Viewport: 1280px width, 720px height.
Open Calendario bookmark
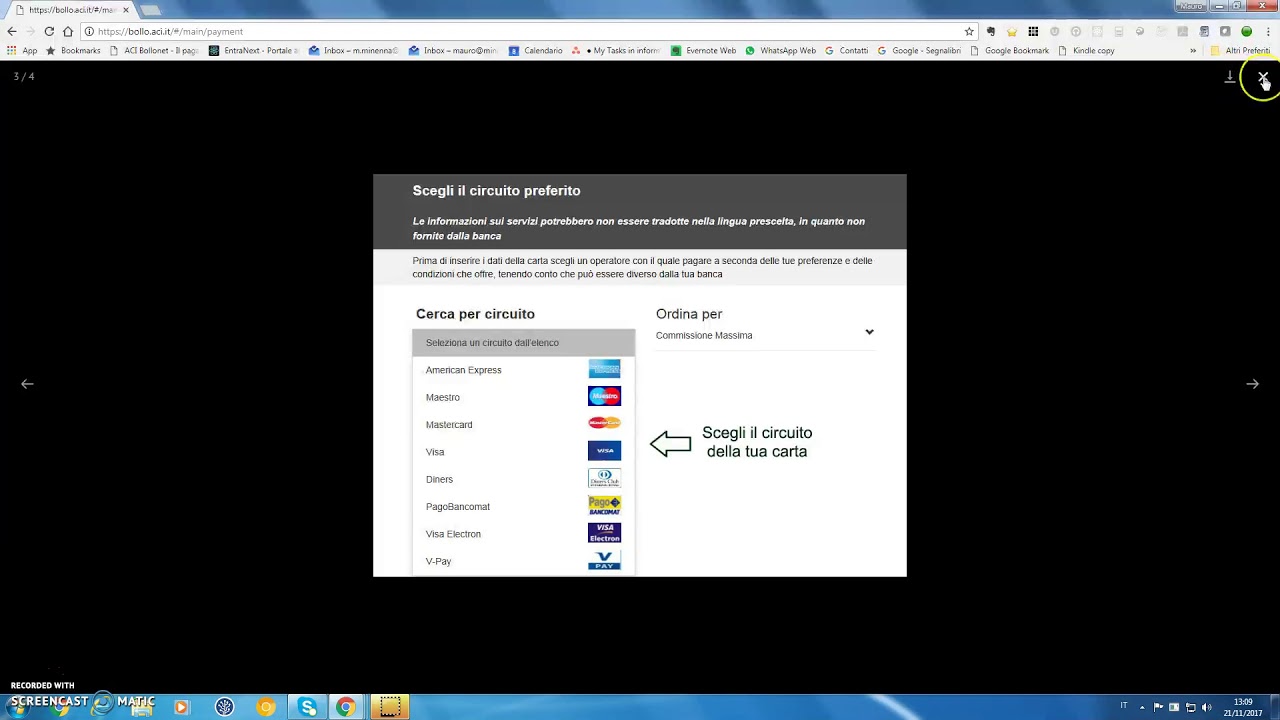click(536, 51)
